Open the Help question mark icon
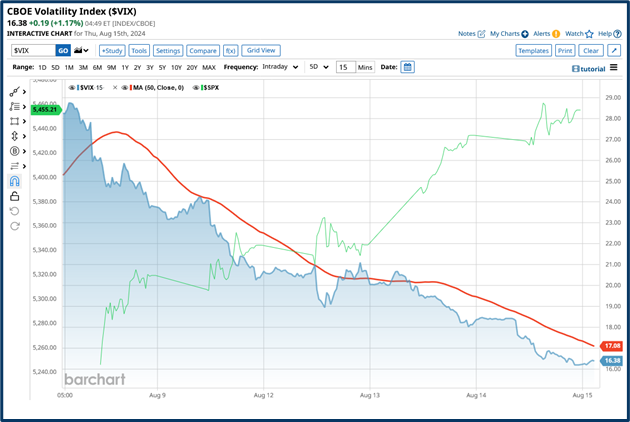The width and height of the screenshot is (630, 422). tap(618, 34)
